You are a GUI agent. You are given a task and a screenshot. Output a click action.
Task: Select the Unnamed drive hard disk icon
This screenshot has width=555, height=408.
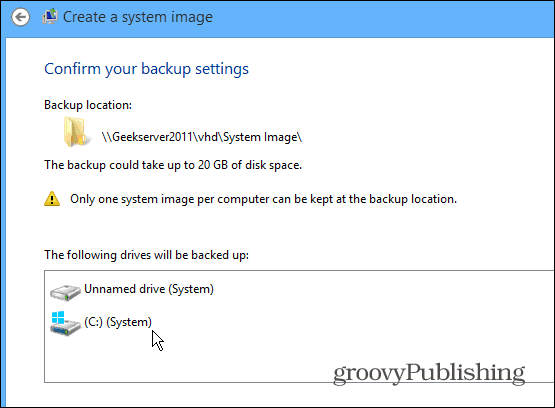tap(65, 292)
